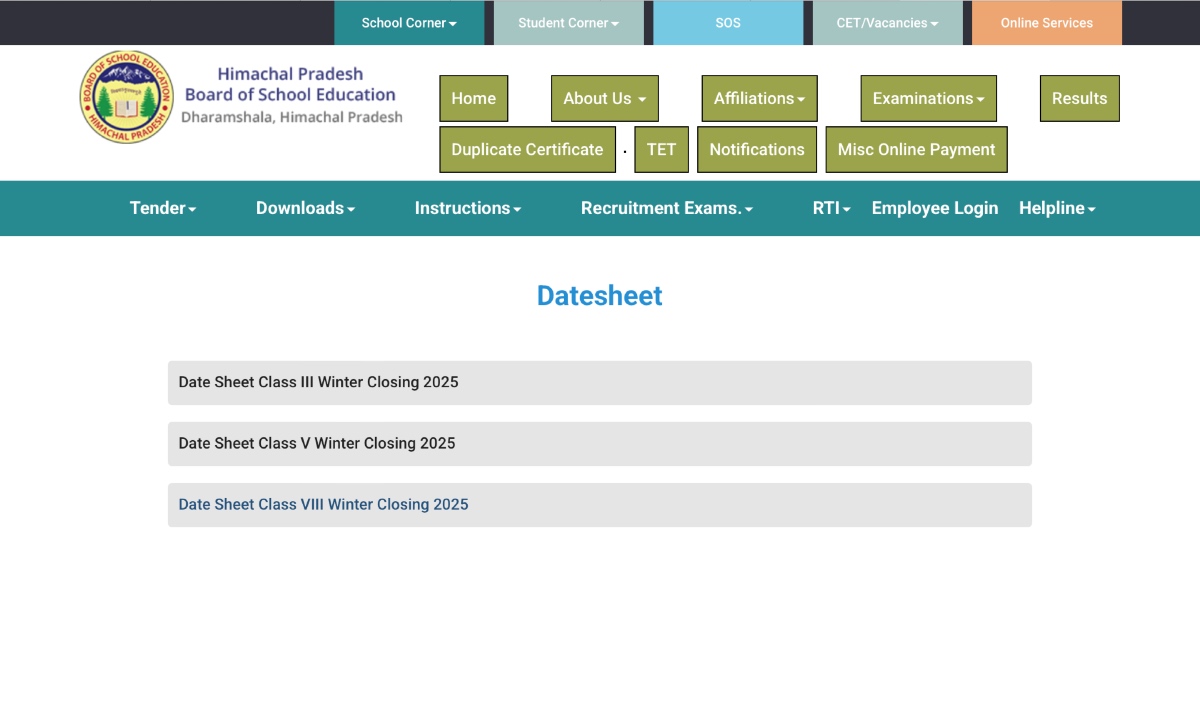
Task: Expand the School Corner dropdown
Action: coord(409,22)
